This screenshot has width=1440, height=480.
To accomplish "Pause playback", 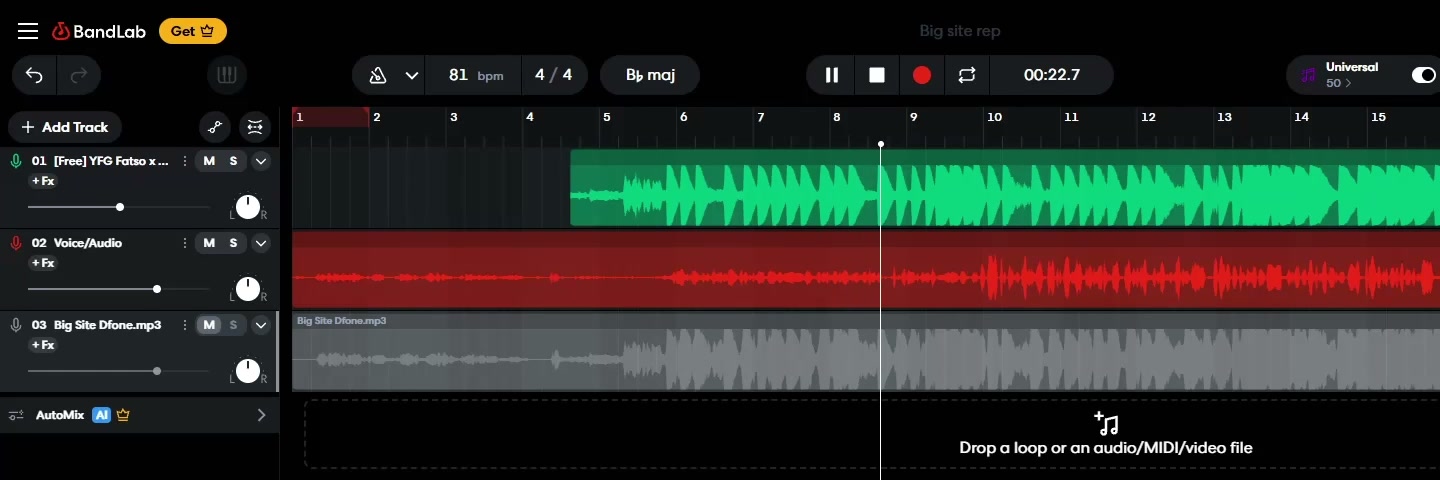I will pyautogui.click(x=831, y=75).
